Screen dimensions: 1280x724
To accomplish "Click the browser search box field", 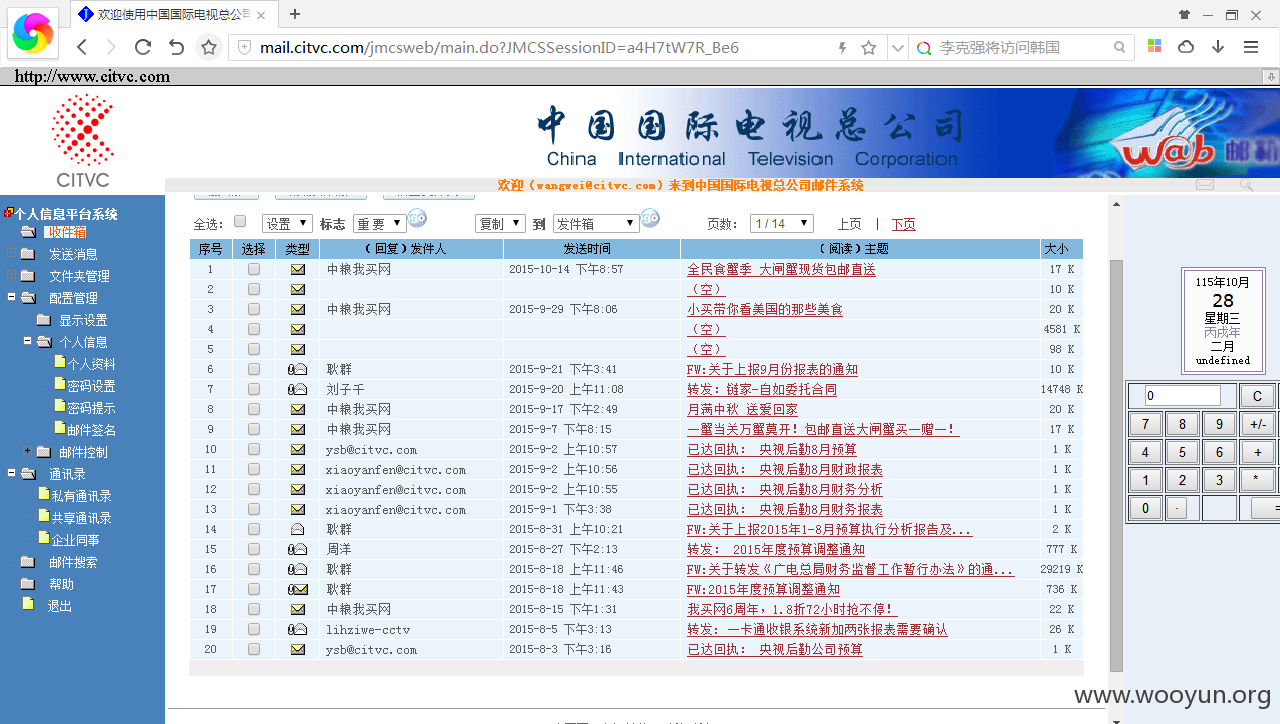I will (x=1020, y=47).
